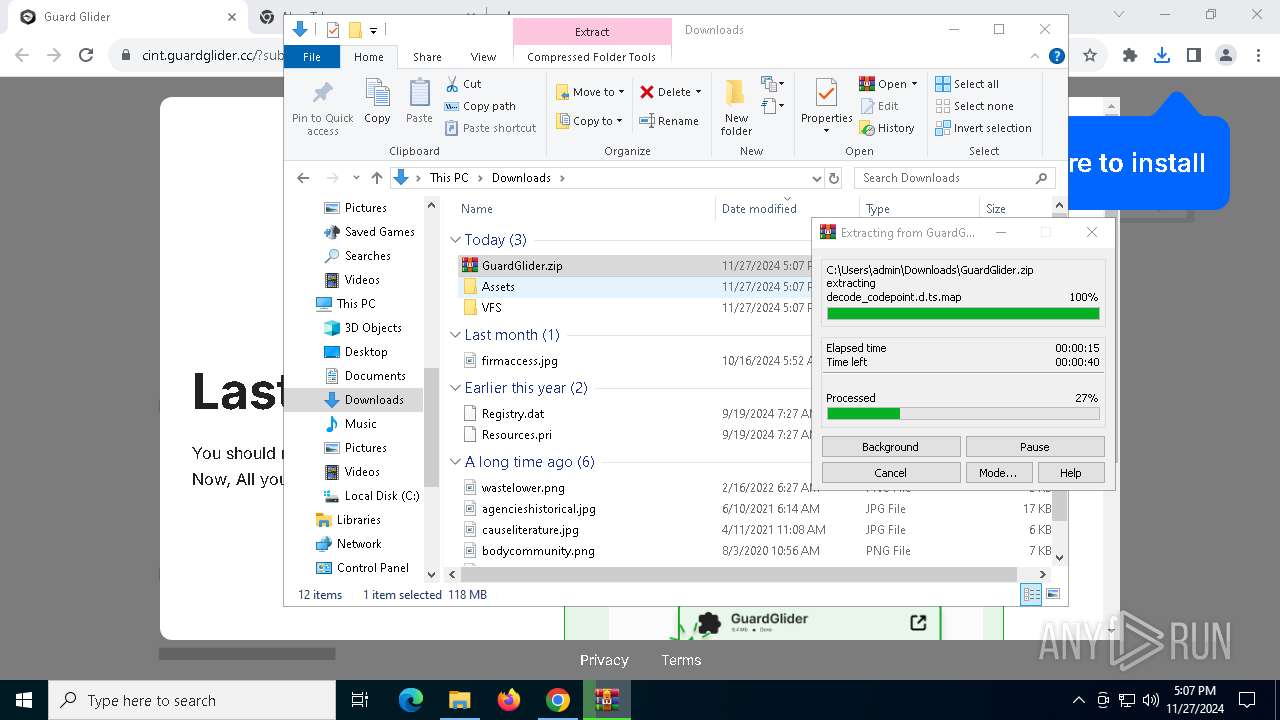Click Invert selection in ribbon
The width and height of the screenshot is (1280, 720).
(x=983, y=128)
